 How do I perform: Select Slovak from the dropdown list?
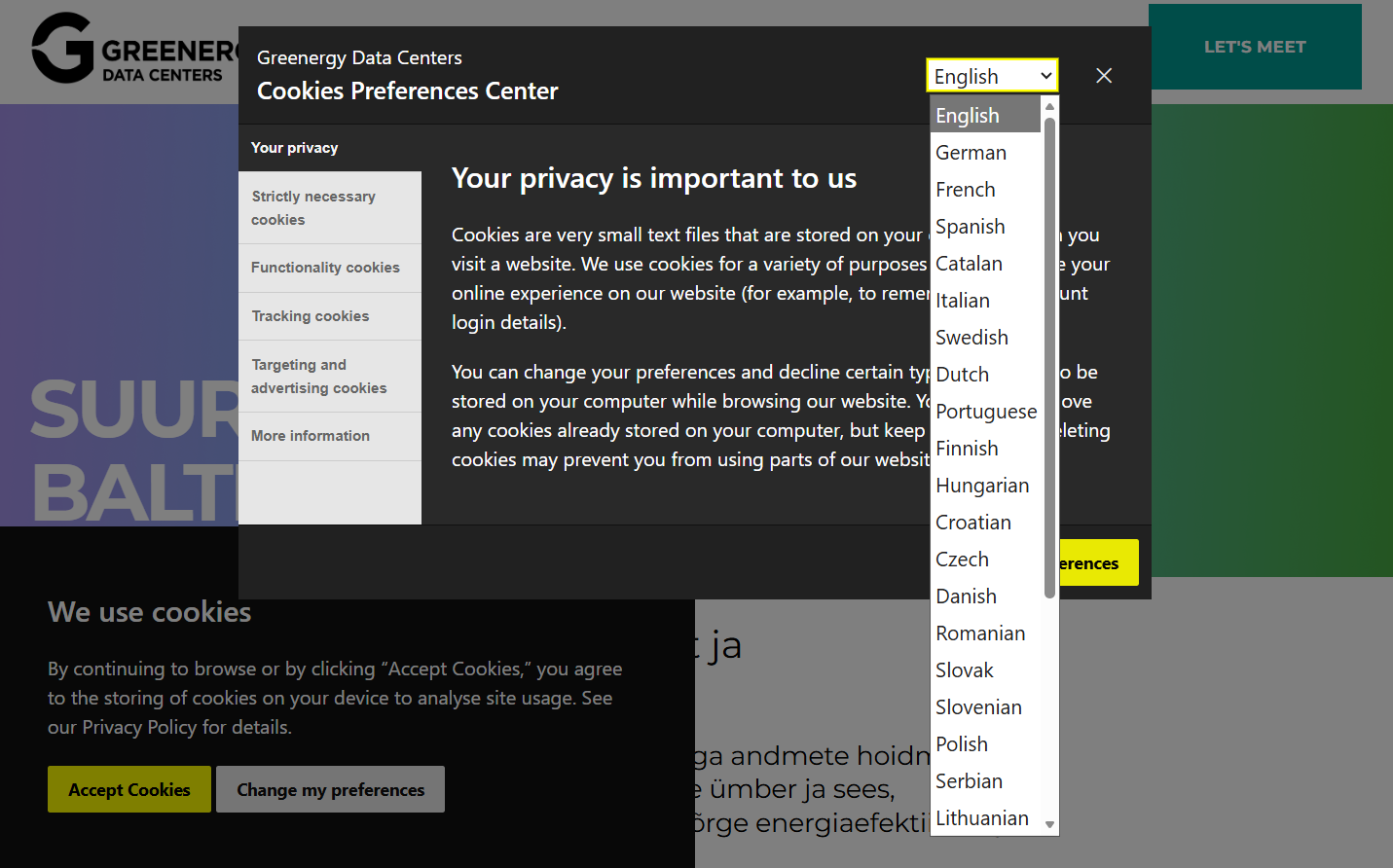tap(986, 670)
